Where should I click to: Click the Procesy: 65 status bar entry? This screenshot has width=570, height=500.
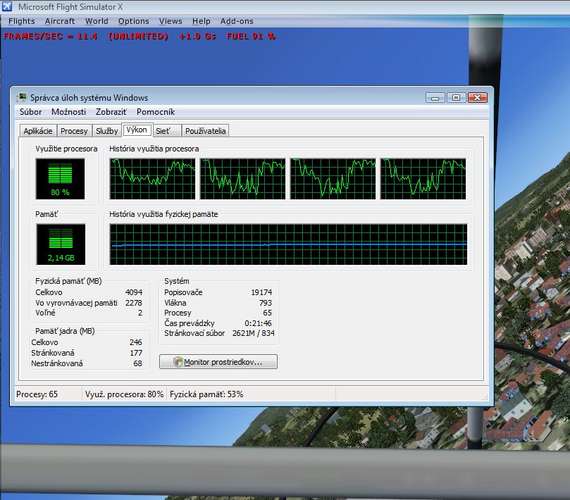[37, 394]
